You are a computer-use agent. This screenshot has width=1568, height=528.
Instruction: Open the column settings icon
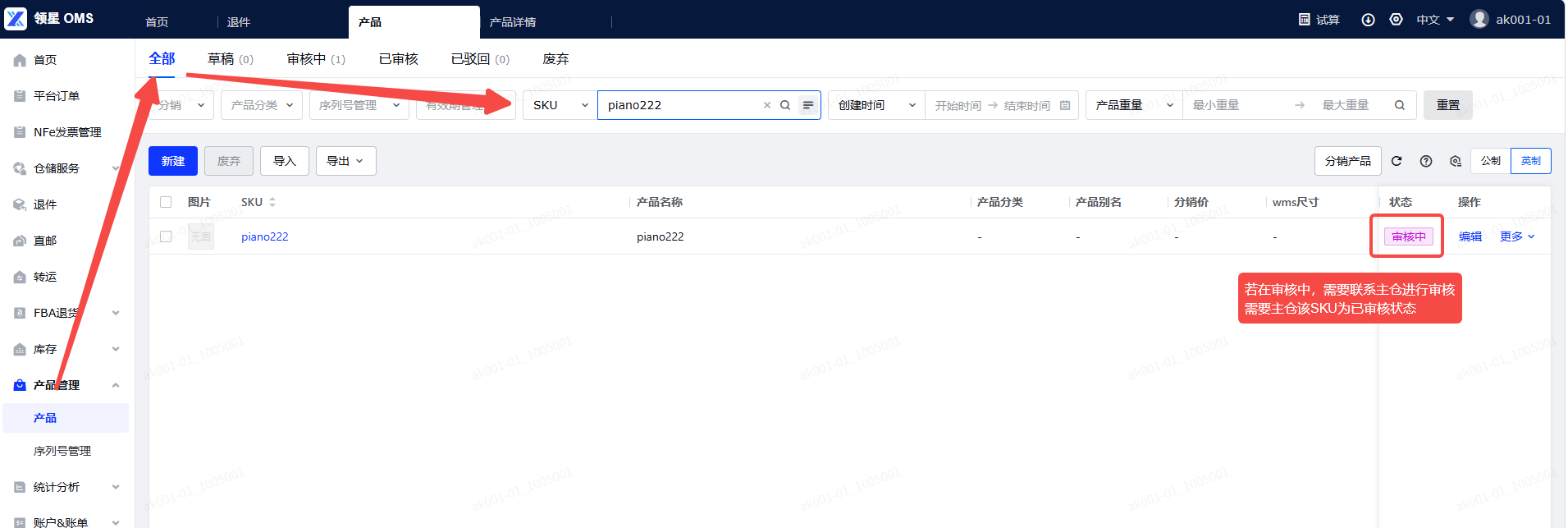(1456, 161)
